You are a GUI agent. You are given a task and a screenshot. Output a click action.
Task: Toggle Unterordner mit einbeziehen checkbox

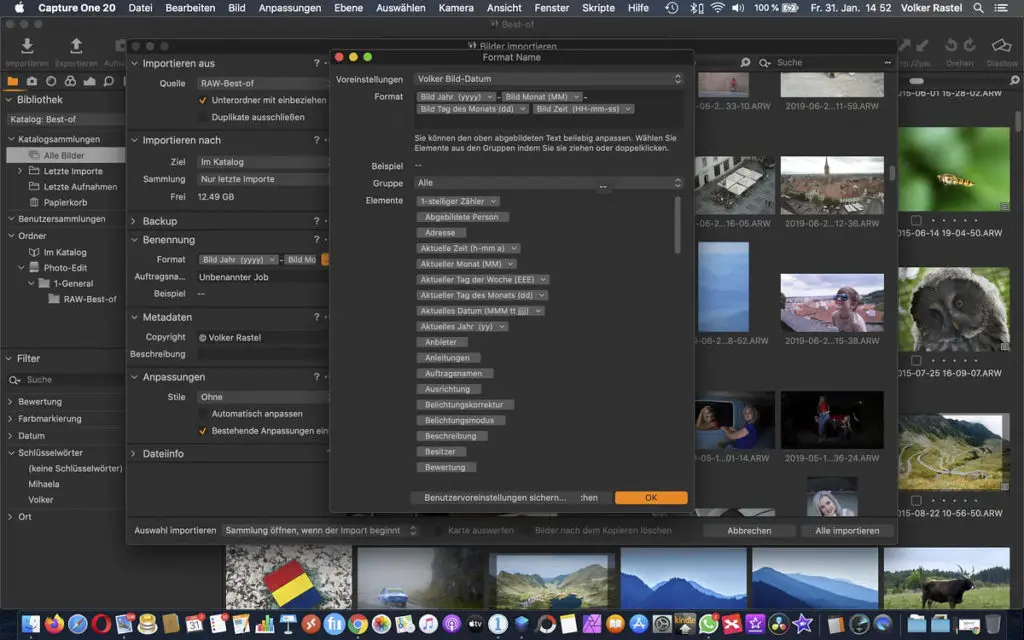(202, 101)
